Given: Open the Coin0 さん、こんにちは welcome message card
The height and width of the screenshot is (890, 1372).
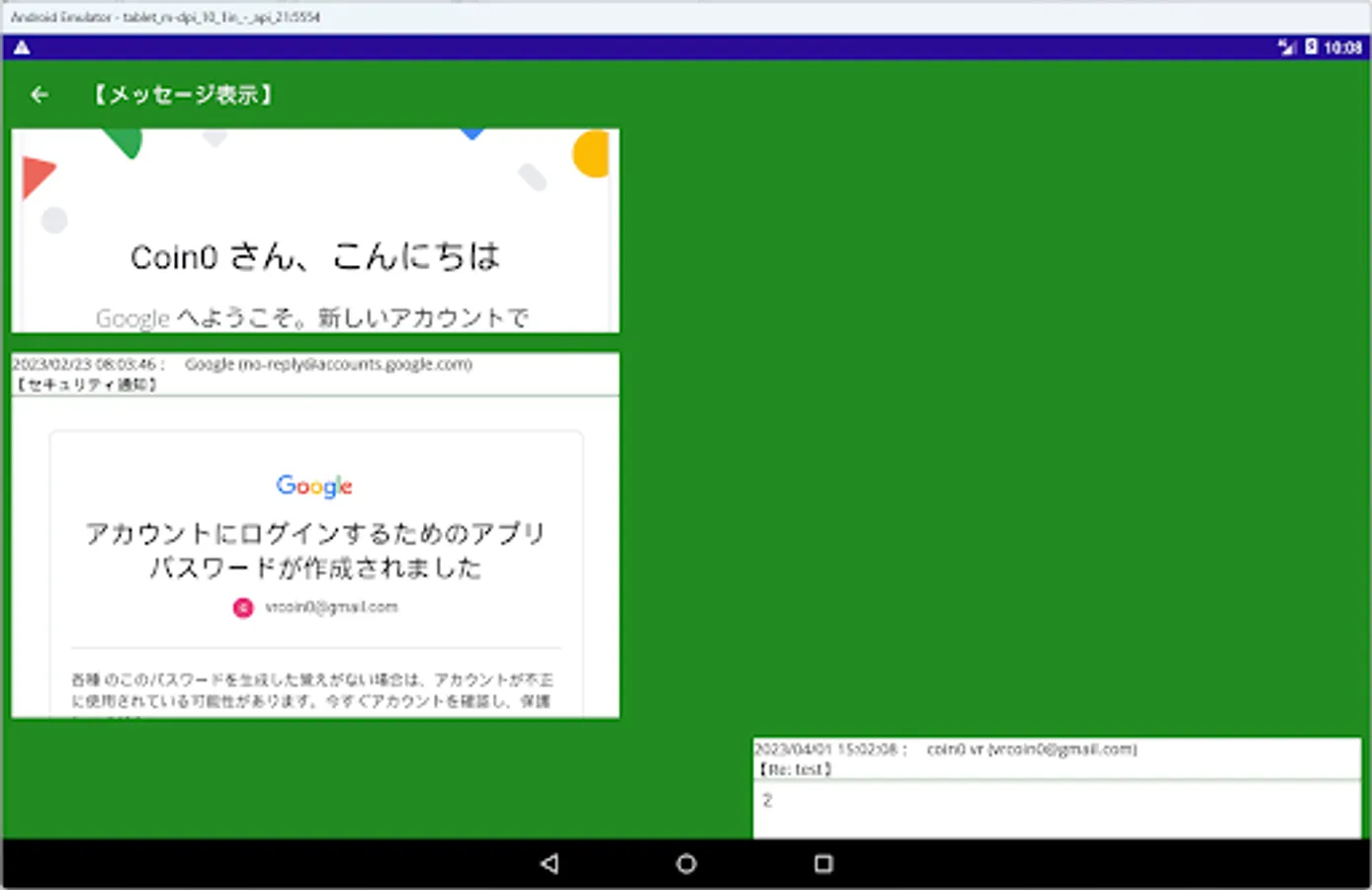Looking at the screenshot, I should click(315, 230).
